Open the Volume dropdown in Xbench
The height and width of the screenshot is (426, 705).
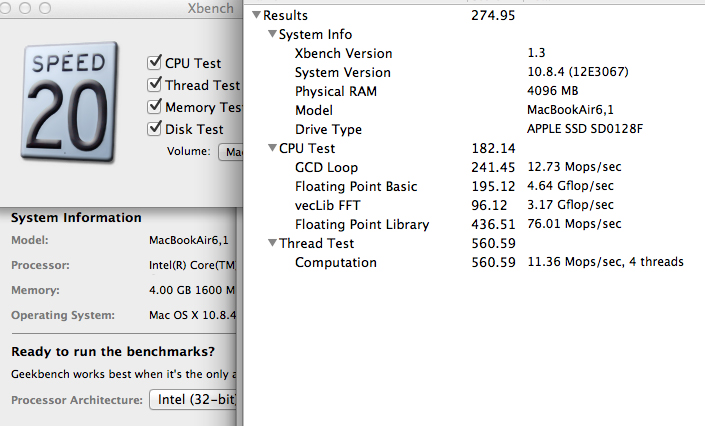(231, 152)
